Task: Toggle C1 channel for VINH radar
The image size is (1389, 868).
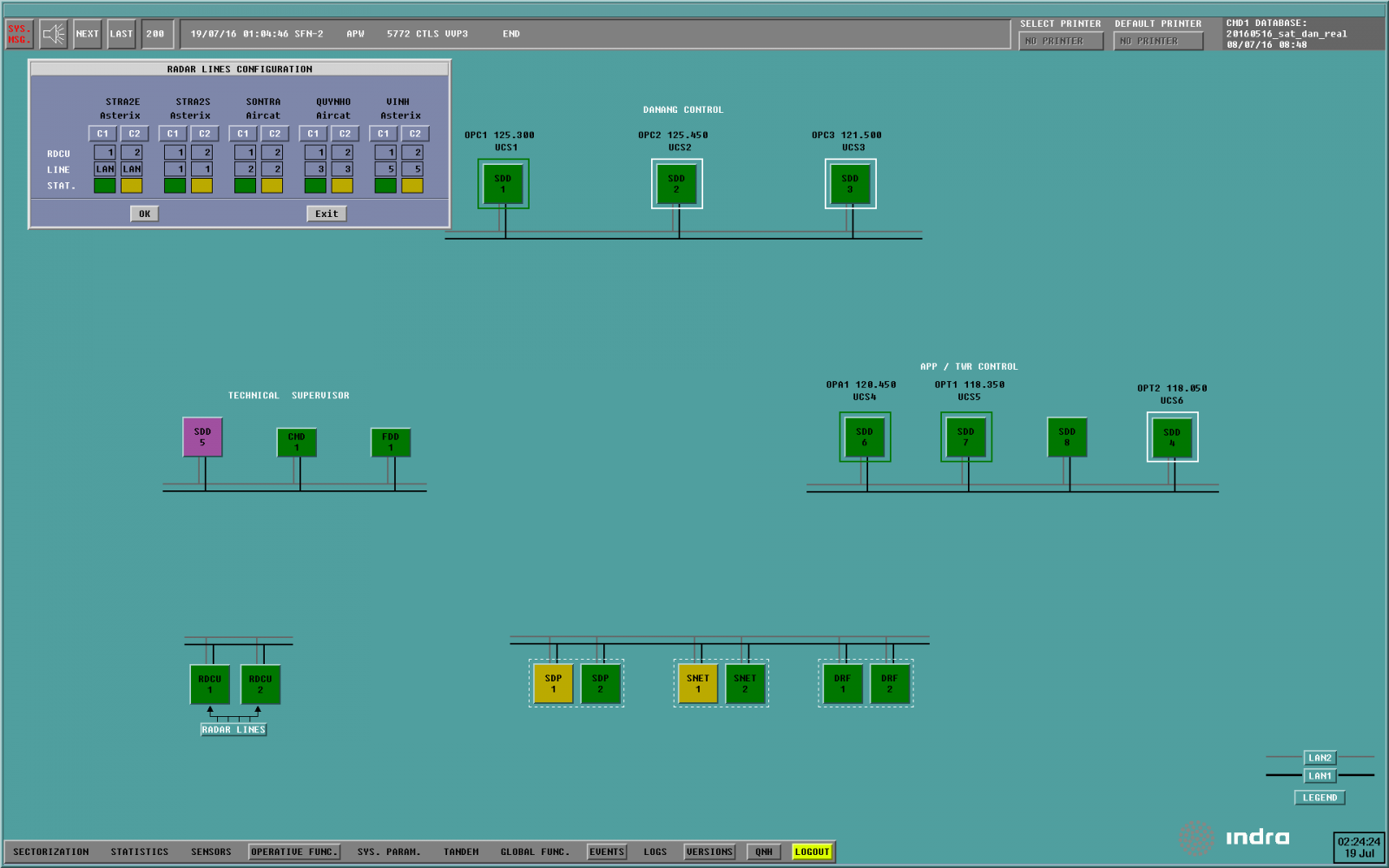Action: point(384,134)
